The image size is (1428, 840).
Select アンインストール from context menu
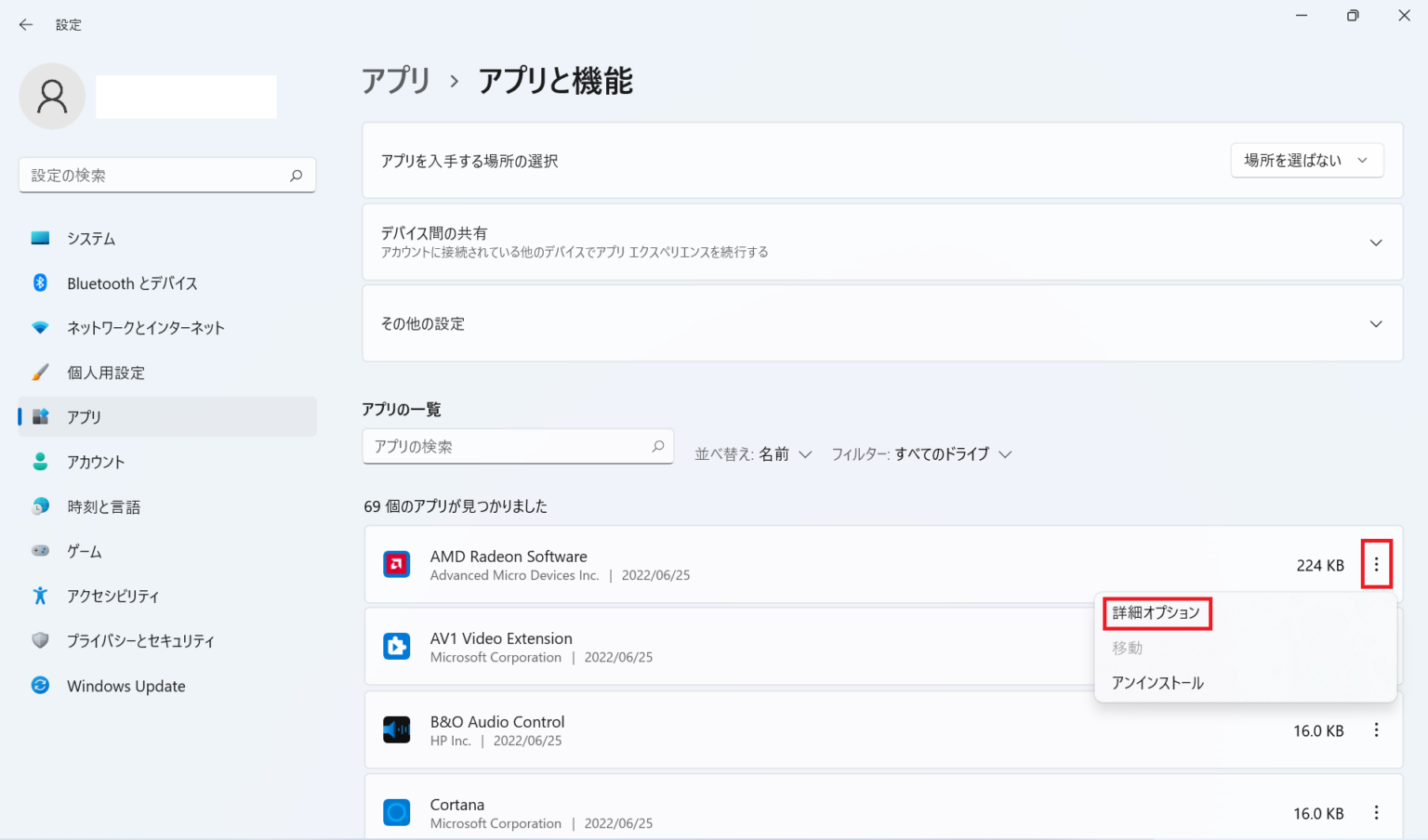1157,683
